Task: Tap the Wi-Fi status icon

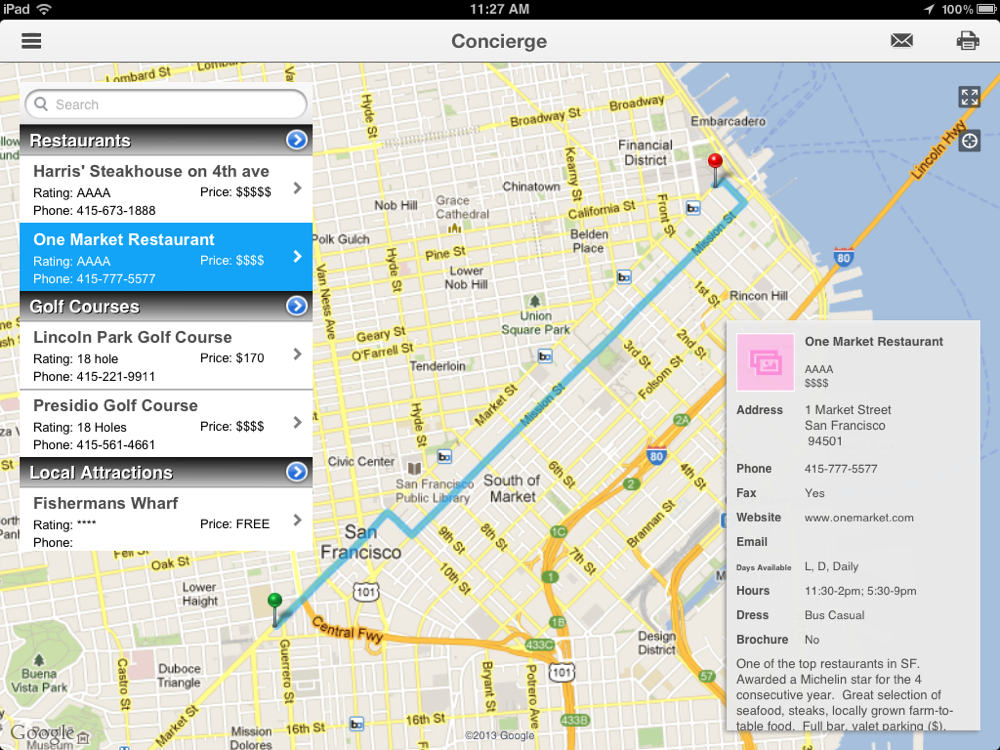Action: tap(44, 9)
